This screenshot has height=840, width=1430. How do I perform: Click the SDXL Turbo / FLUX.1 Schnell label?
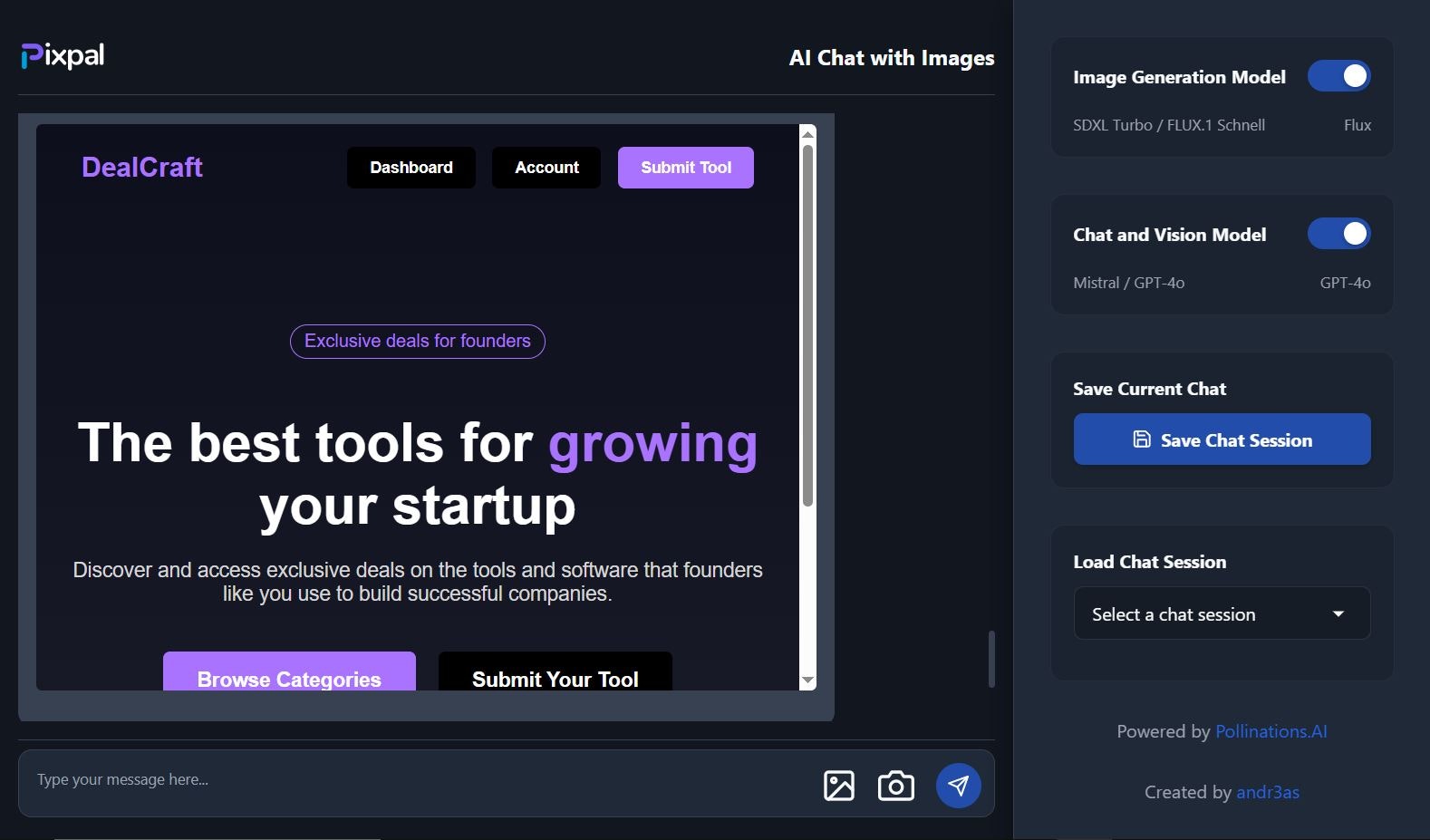click(1169, 125)
